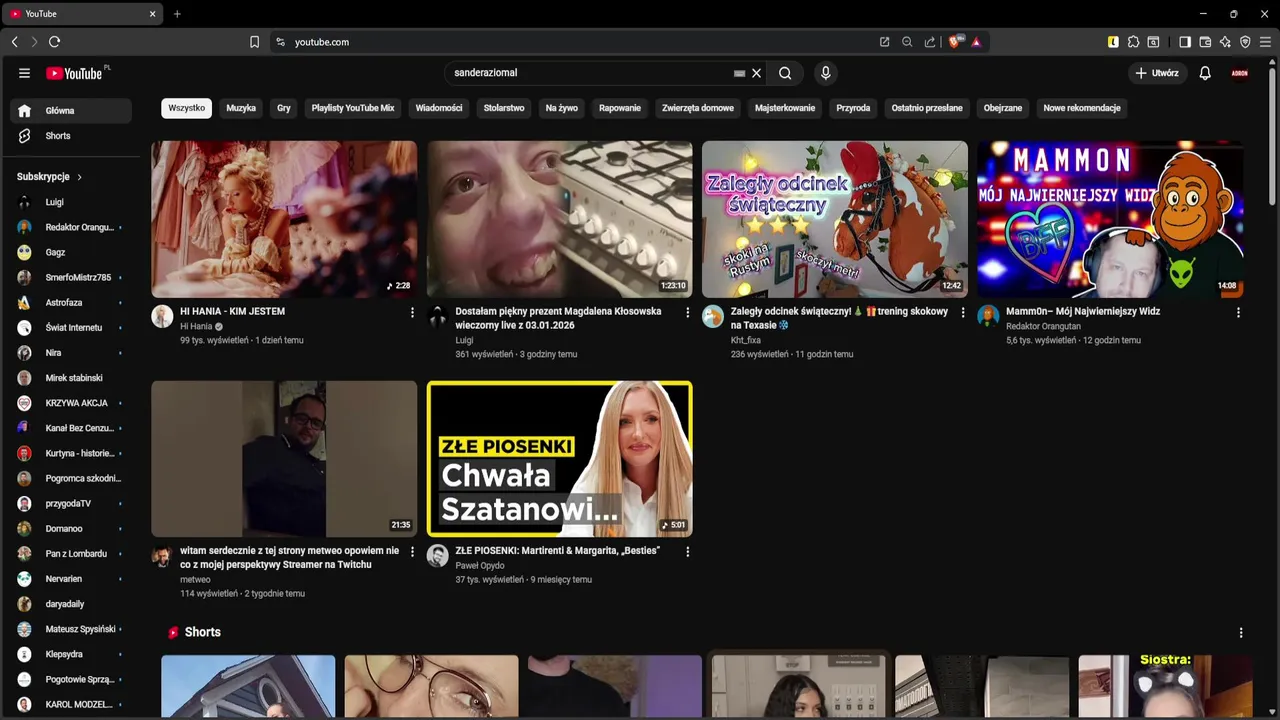Play the Chwała Szatanowi thumbnail
1280x720 pixels.
pos(559,459)
